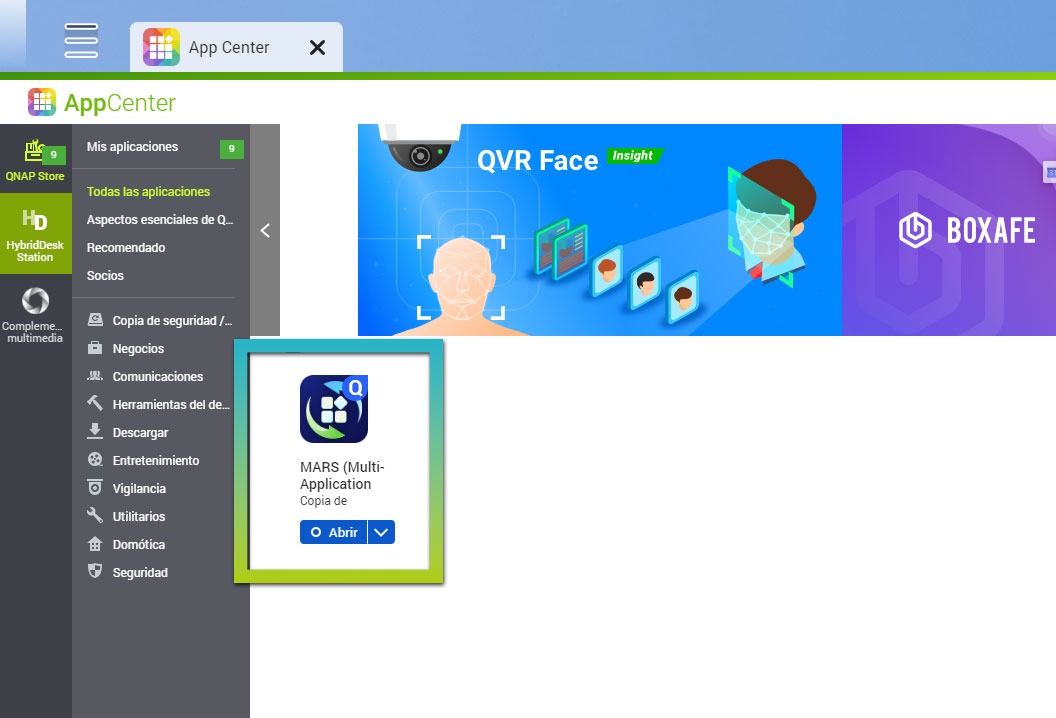Click the Herramientas hammer icon

point(95,403)
